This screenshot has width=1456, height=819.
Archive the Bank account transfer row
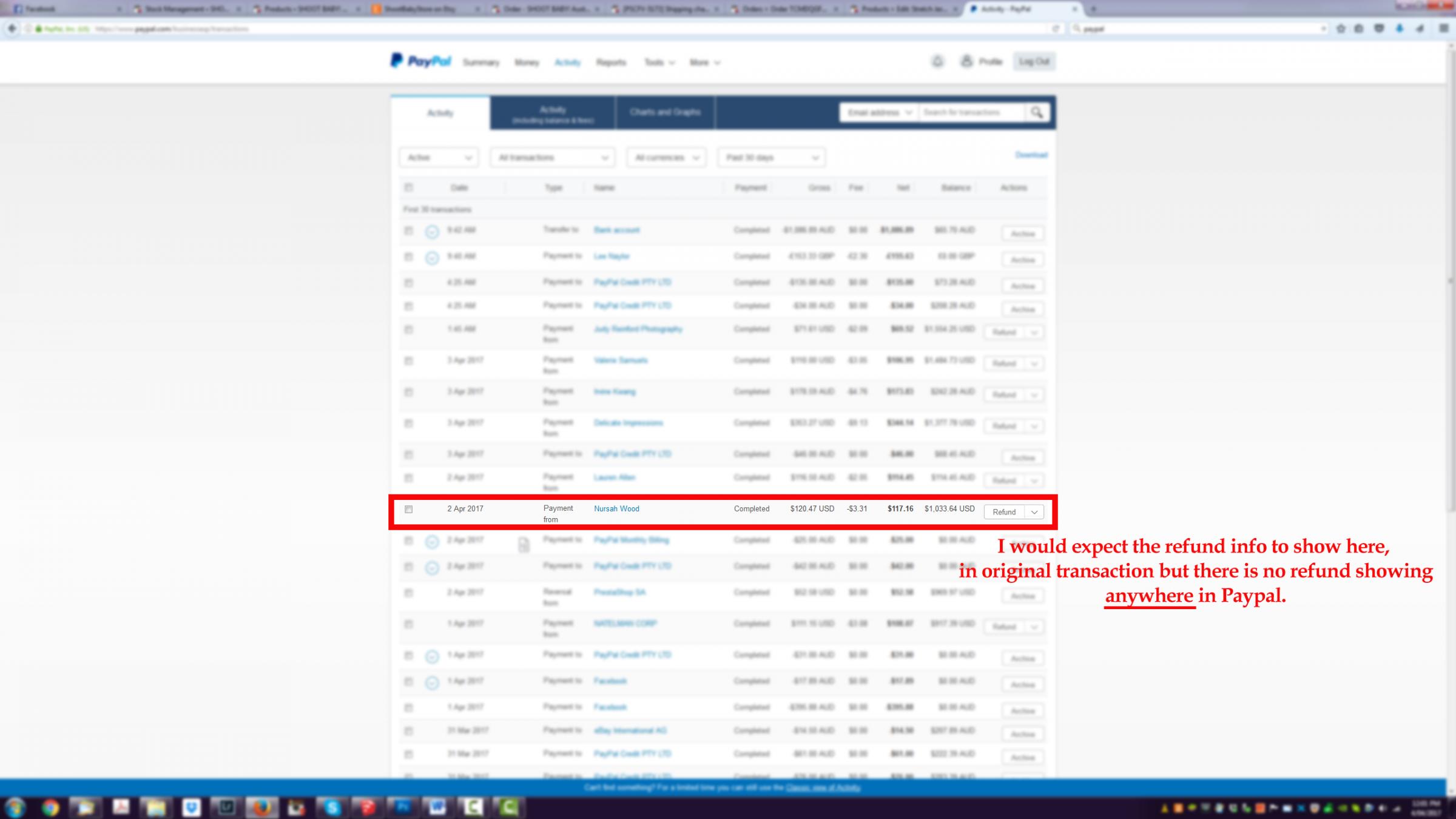tap(1023, 234)
